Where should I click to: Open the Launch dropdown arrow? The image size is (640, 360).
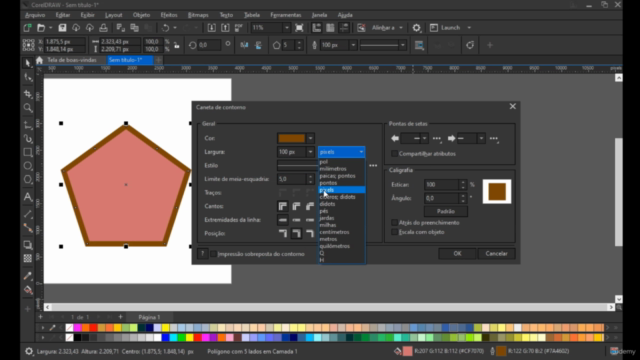tap(469, 28)
